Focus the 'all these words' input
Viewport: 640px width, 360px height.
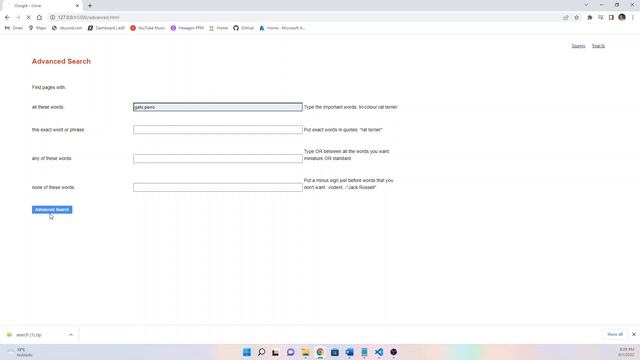point(218,107)
